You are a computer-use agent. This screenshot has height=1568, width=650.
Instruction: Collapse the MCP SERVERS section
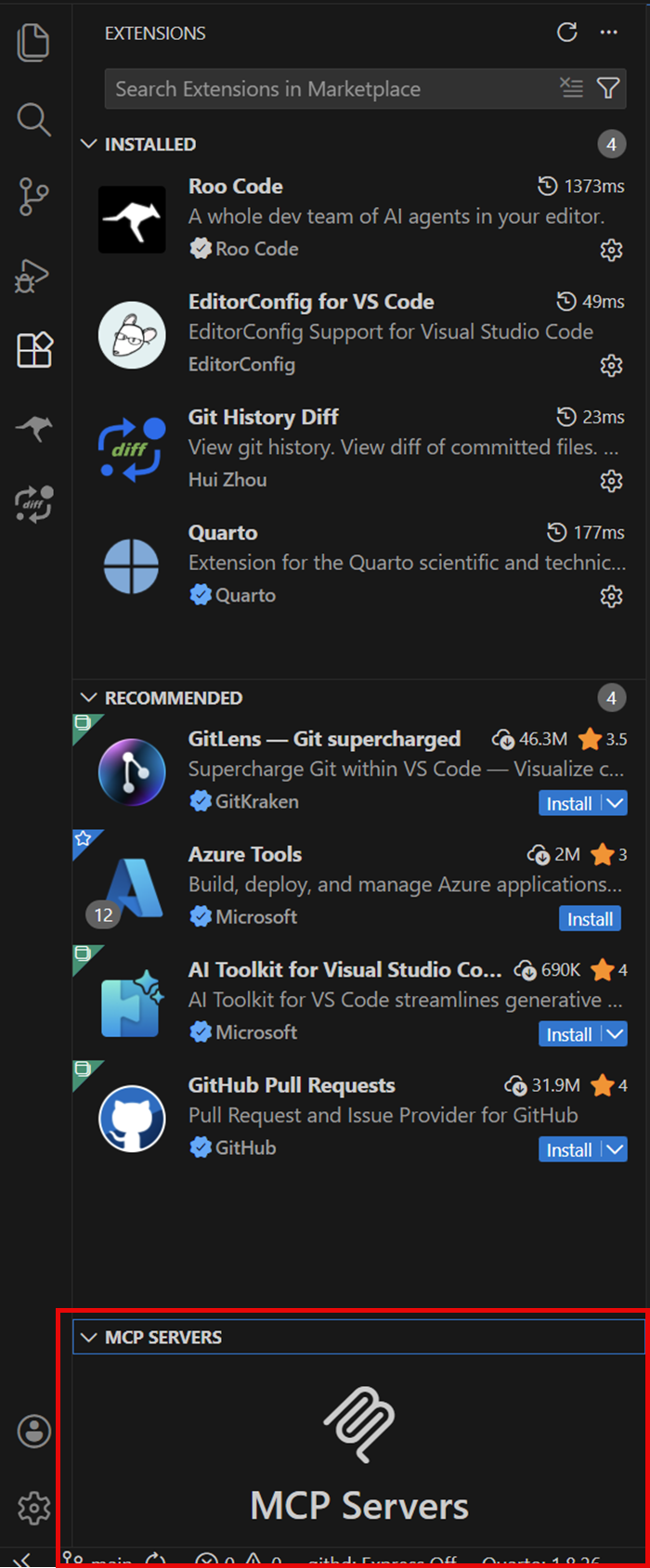point(89,1337)
